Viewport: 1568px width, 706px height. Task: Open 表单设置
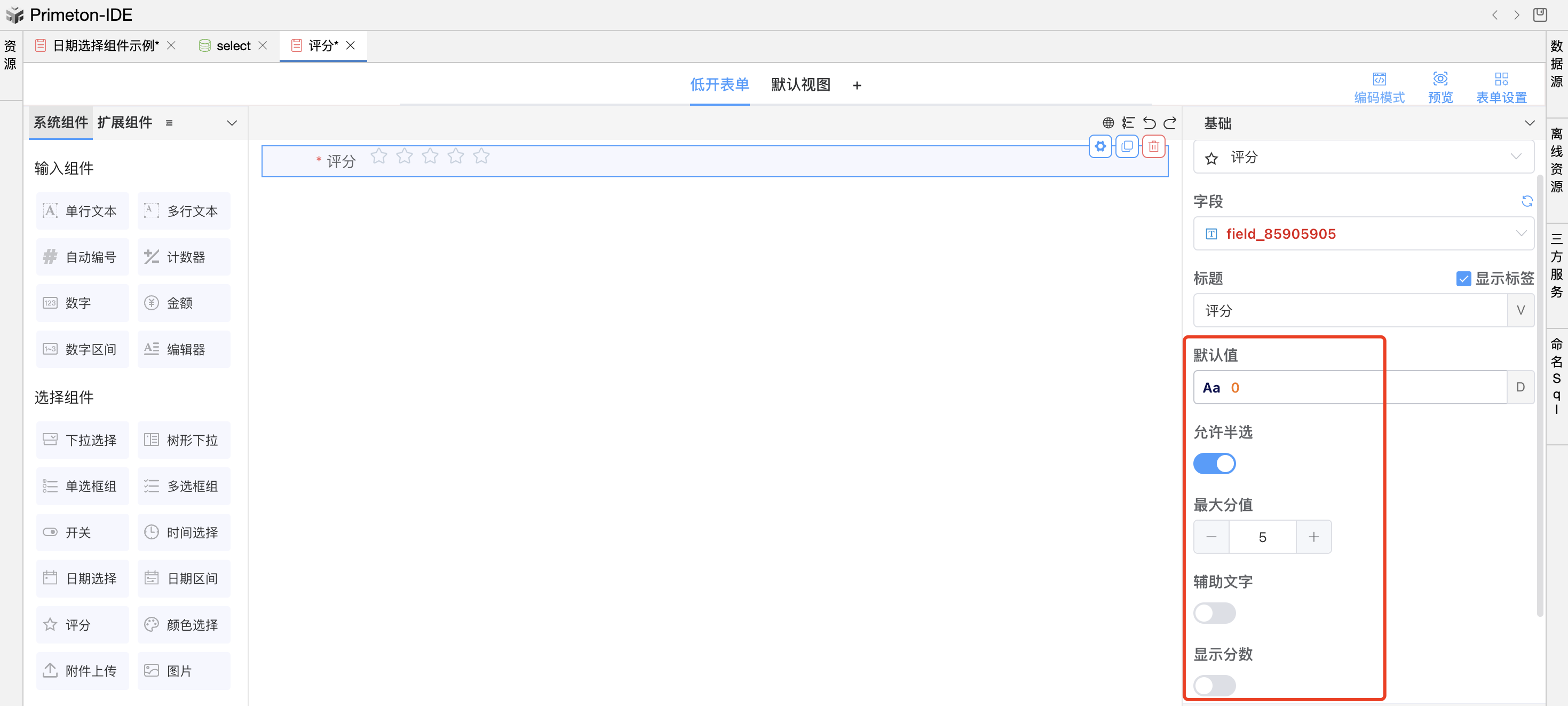coord(1501,87)
